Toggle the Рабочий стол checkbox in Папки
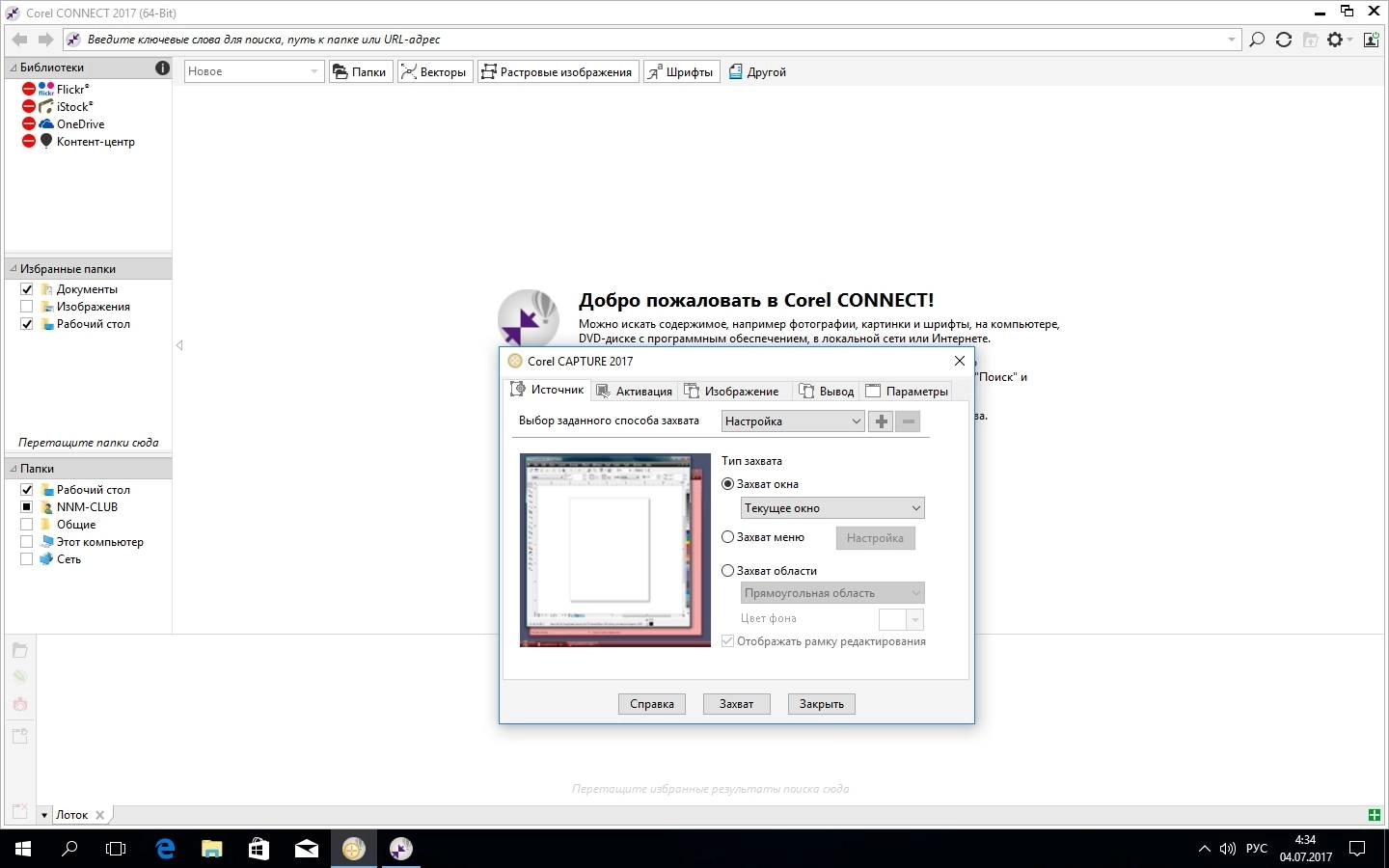This screenshot has width=1389, height=868. tap(27, 490)
